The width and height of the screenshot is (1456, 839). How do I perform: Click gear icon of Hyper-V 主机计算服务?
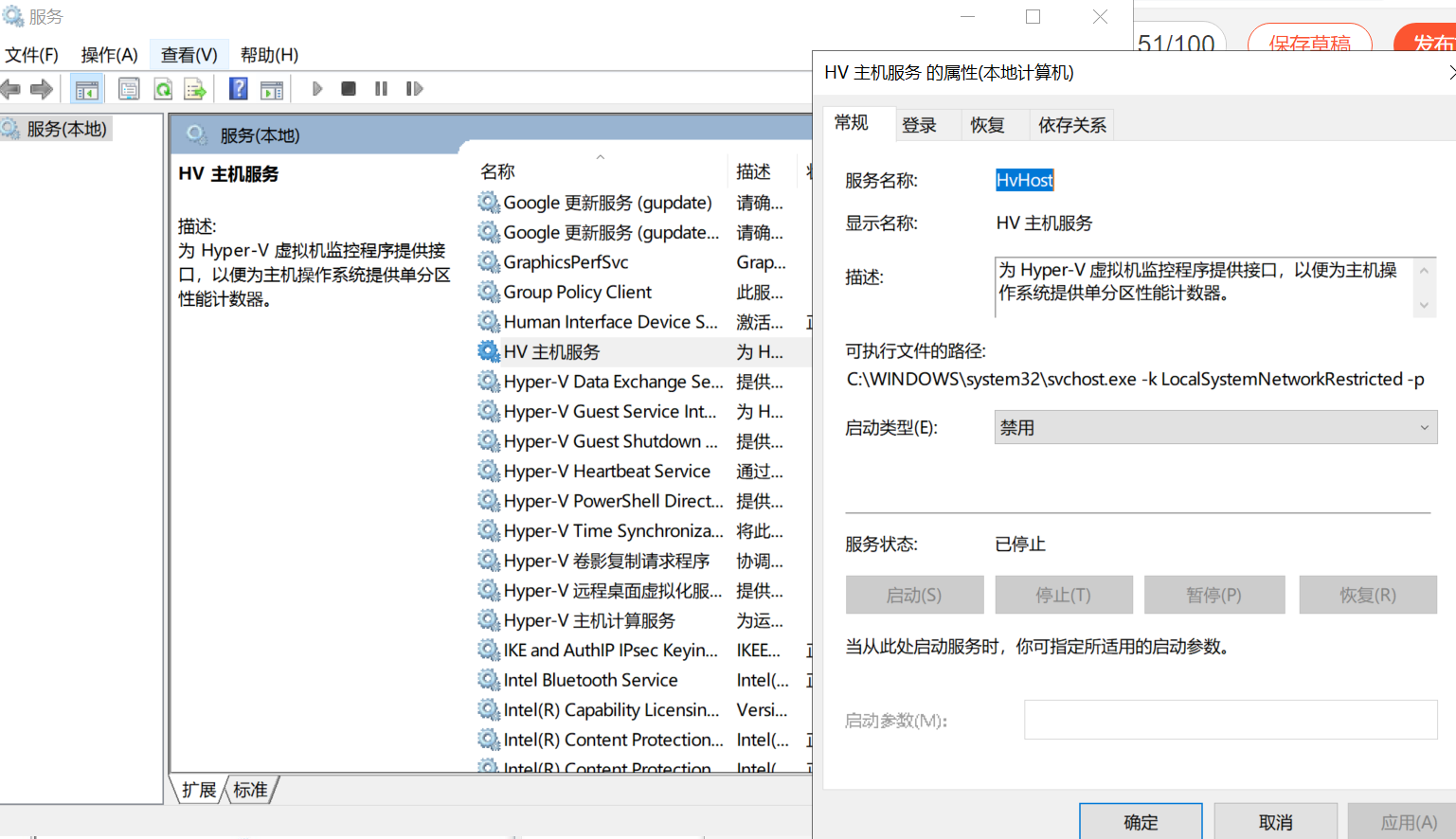489,620
